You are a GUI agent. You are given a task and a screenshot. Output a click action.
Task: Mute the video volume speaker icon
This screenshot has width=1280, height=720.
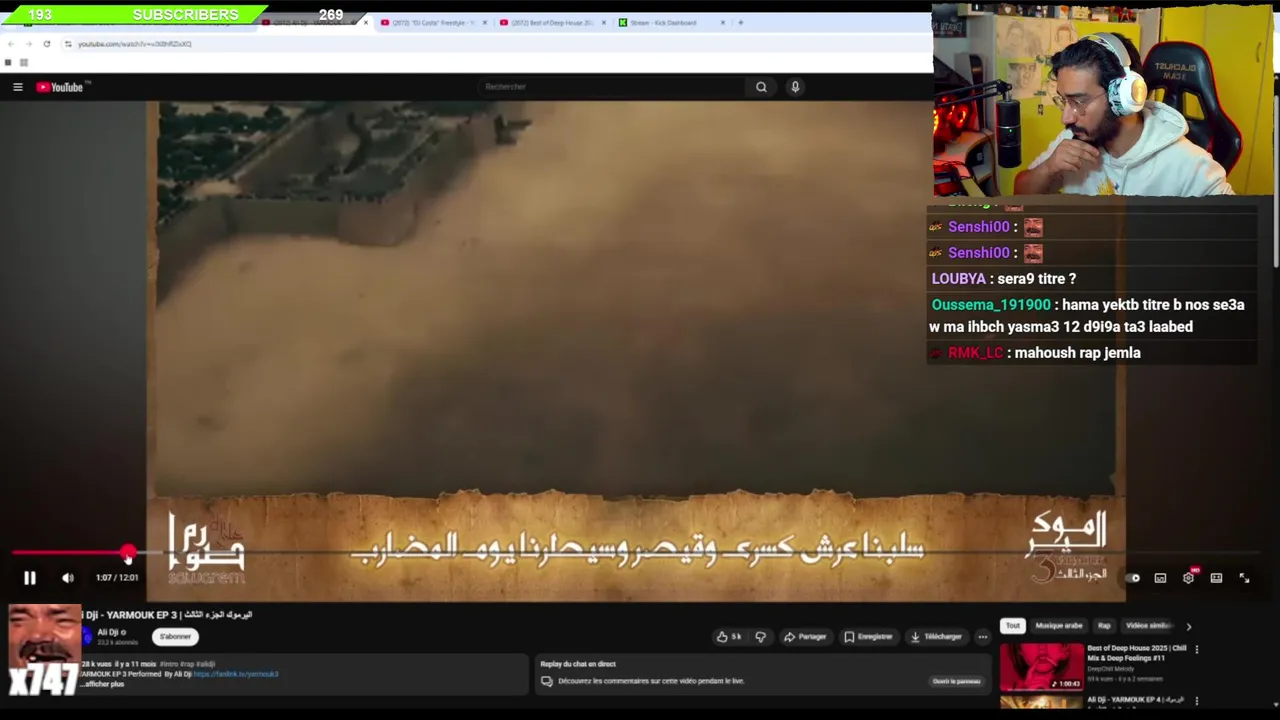(x=67, y=578)
